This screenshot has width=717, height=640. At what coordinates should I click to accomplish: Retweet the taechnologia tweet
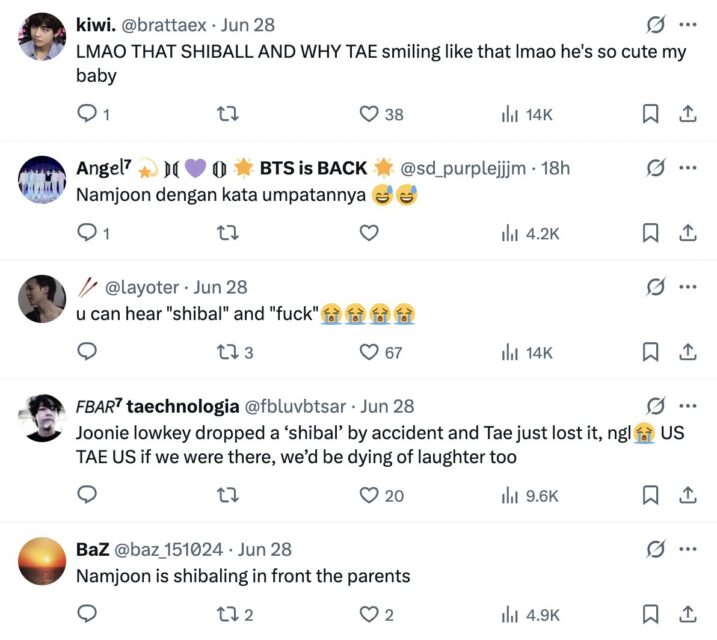(229, 494)
